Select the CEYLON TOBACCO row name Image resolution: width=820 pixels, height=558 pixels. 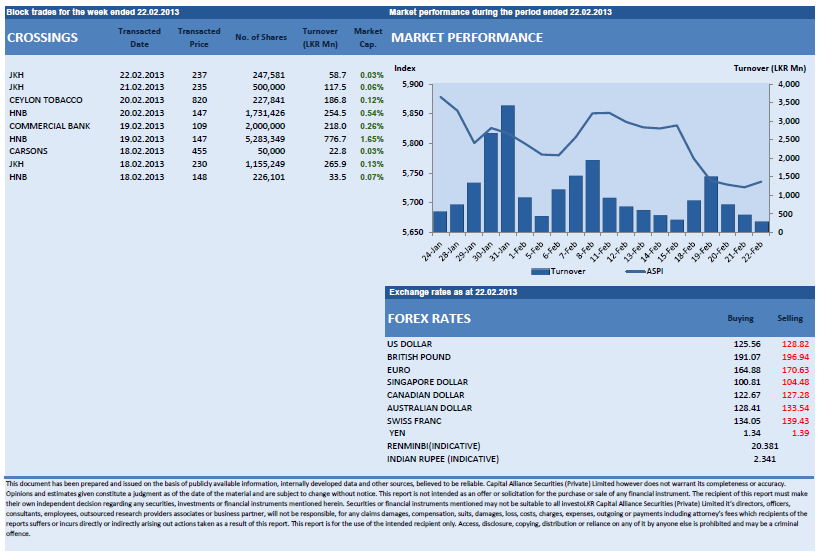(x=45, y=100)
